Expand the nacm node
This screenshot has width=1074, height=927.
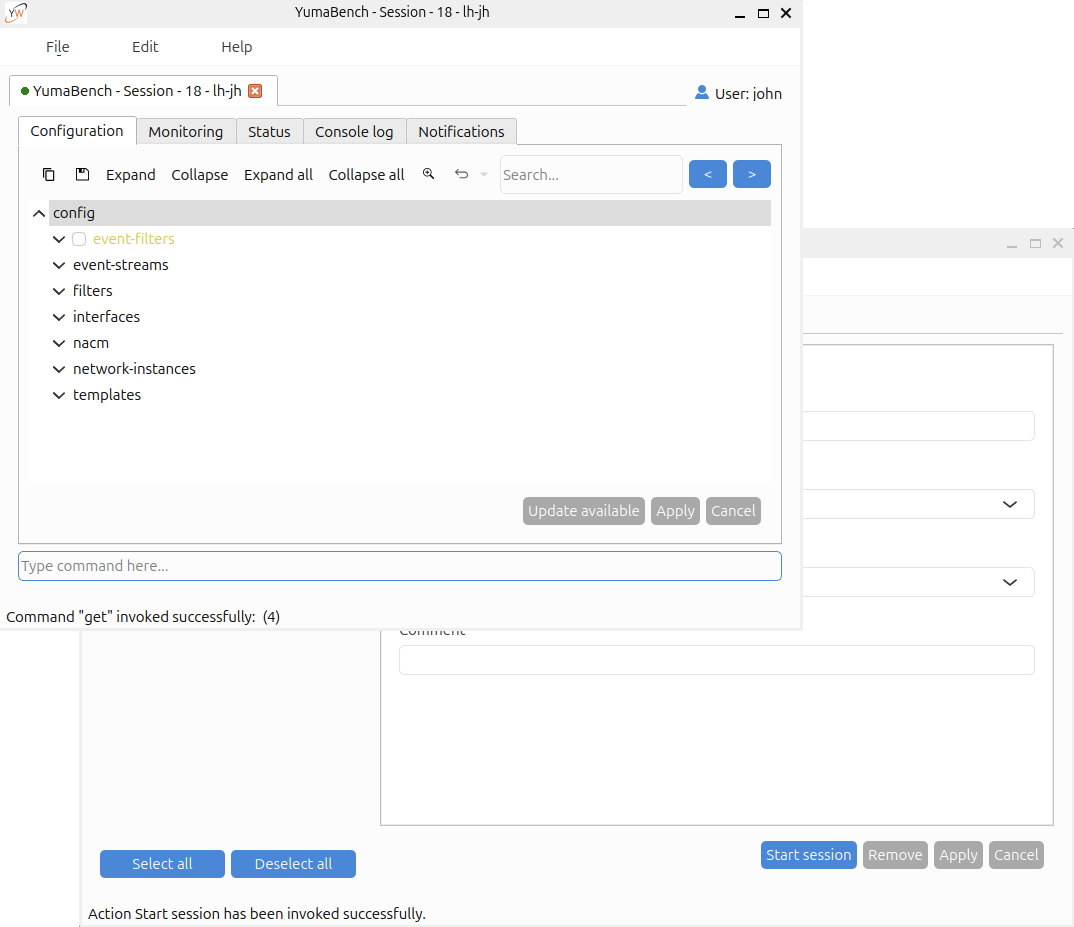[59, 343]
